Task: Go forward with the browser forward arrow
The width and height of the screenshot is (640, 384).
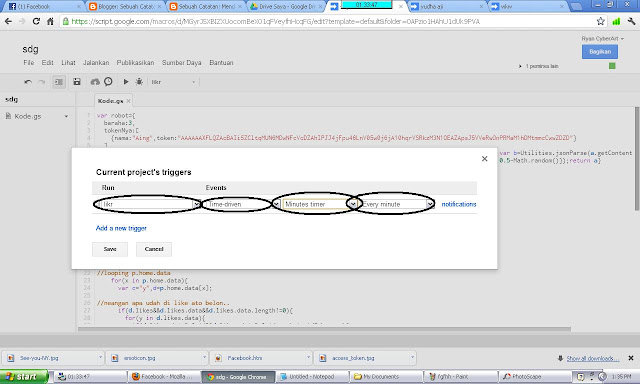Action: [x=22, y=21]
